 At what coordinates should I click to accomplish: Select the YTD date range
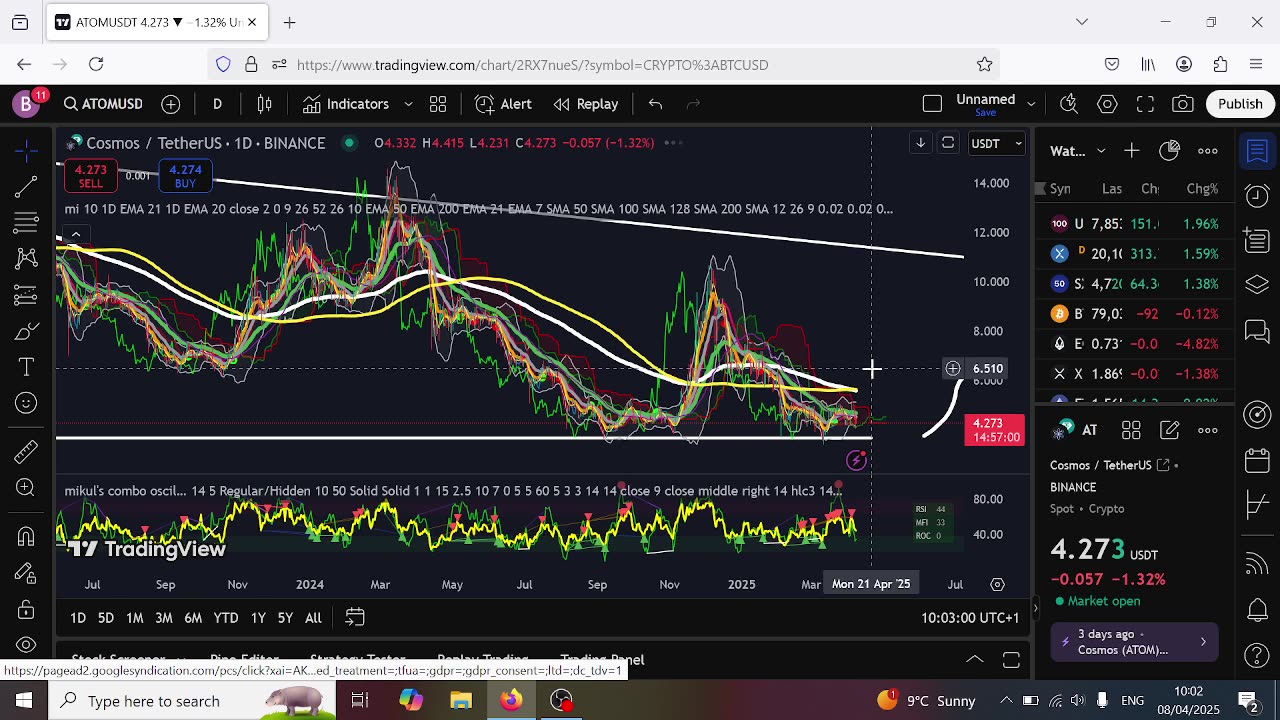pyautogui.click(x=226, y=618)
